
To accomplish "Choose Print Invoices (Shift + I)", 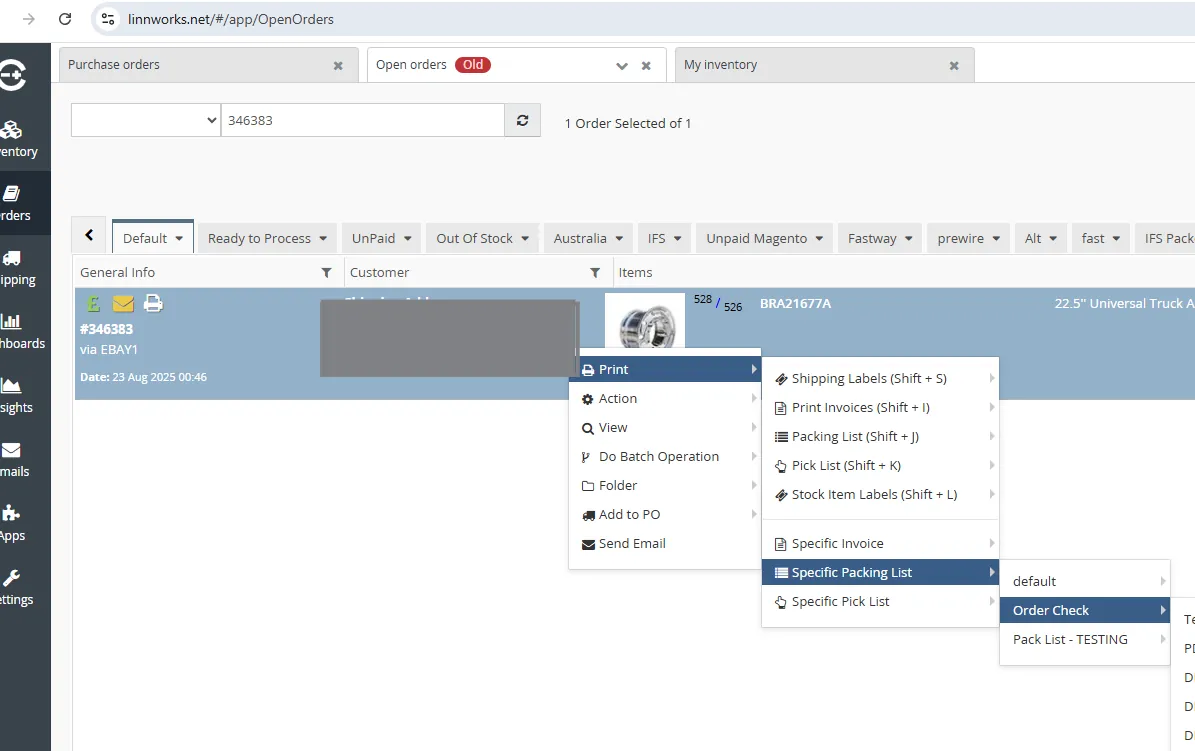I will 880,408.
